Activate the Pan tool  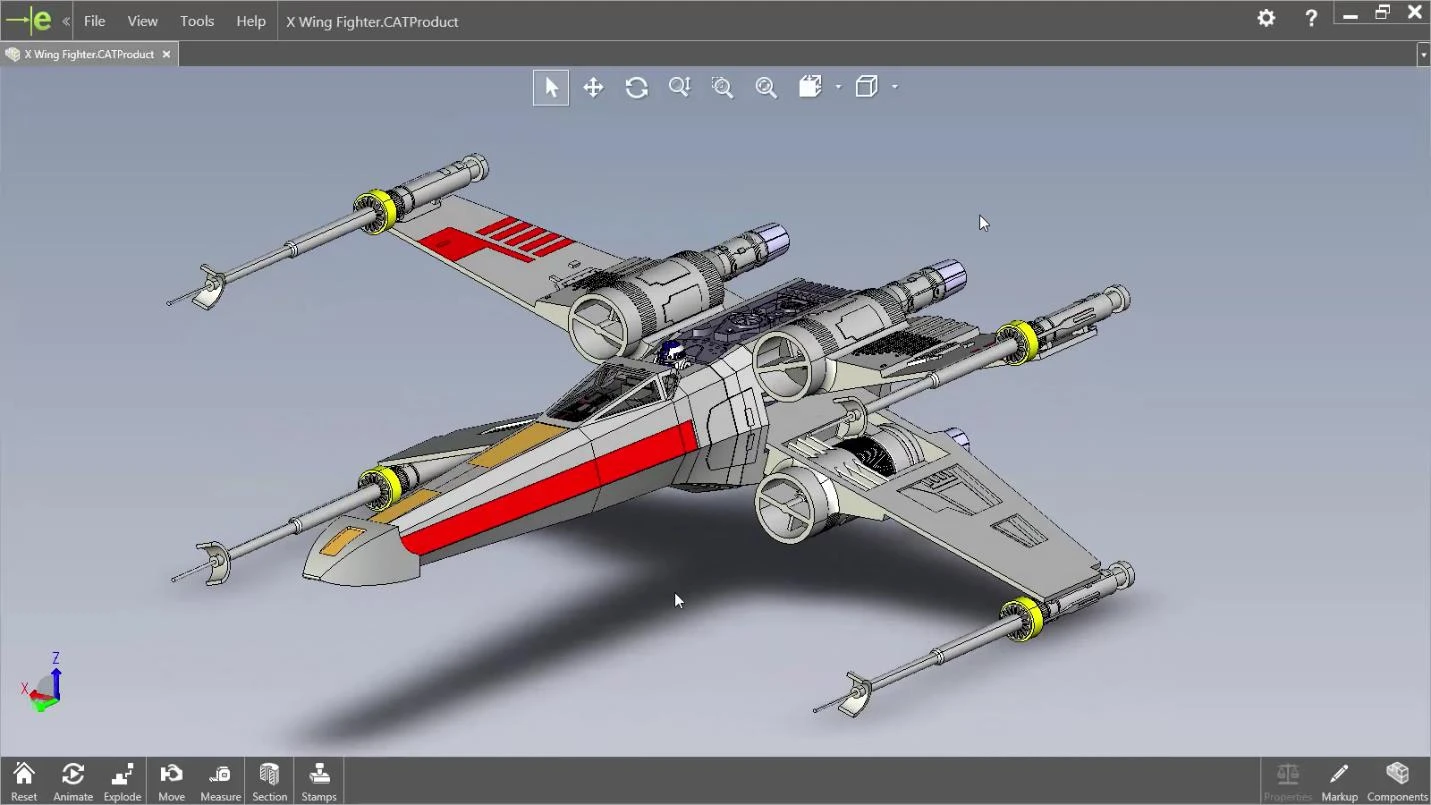(593, 87)
